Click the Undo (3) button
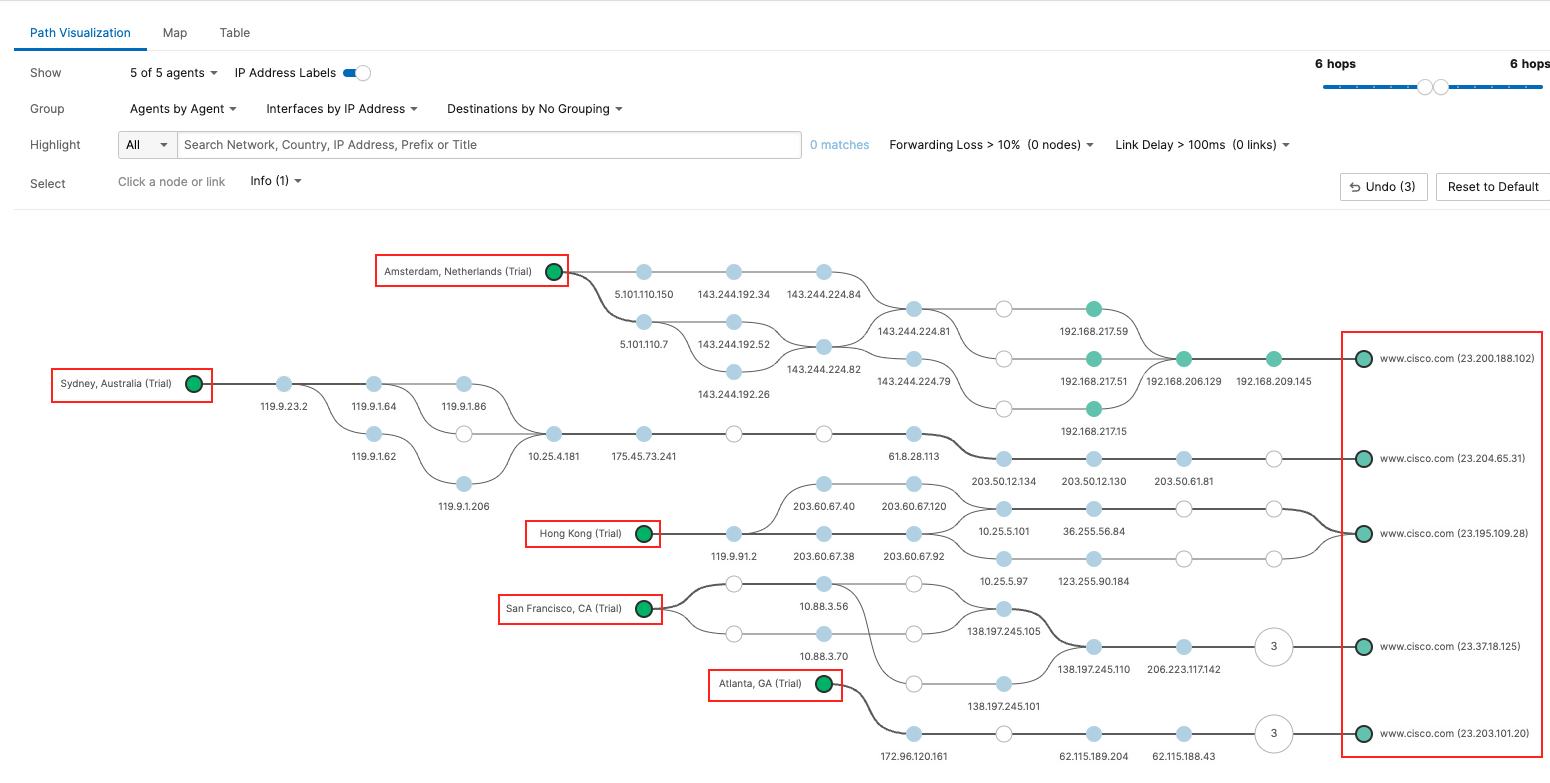The height and width of the screenshot is (783, 1550). coord(1383,187)
